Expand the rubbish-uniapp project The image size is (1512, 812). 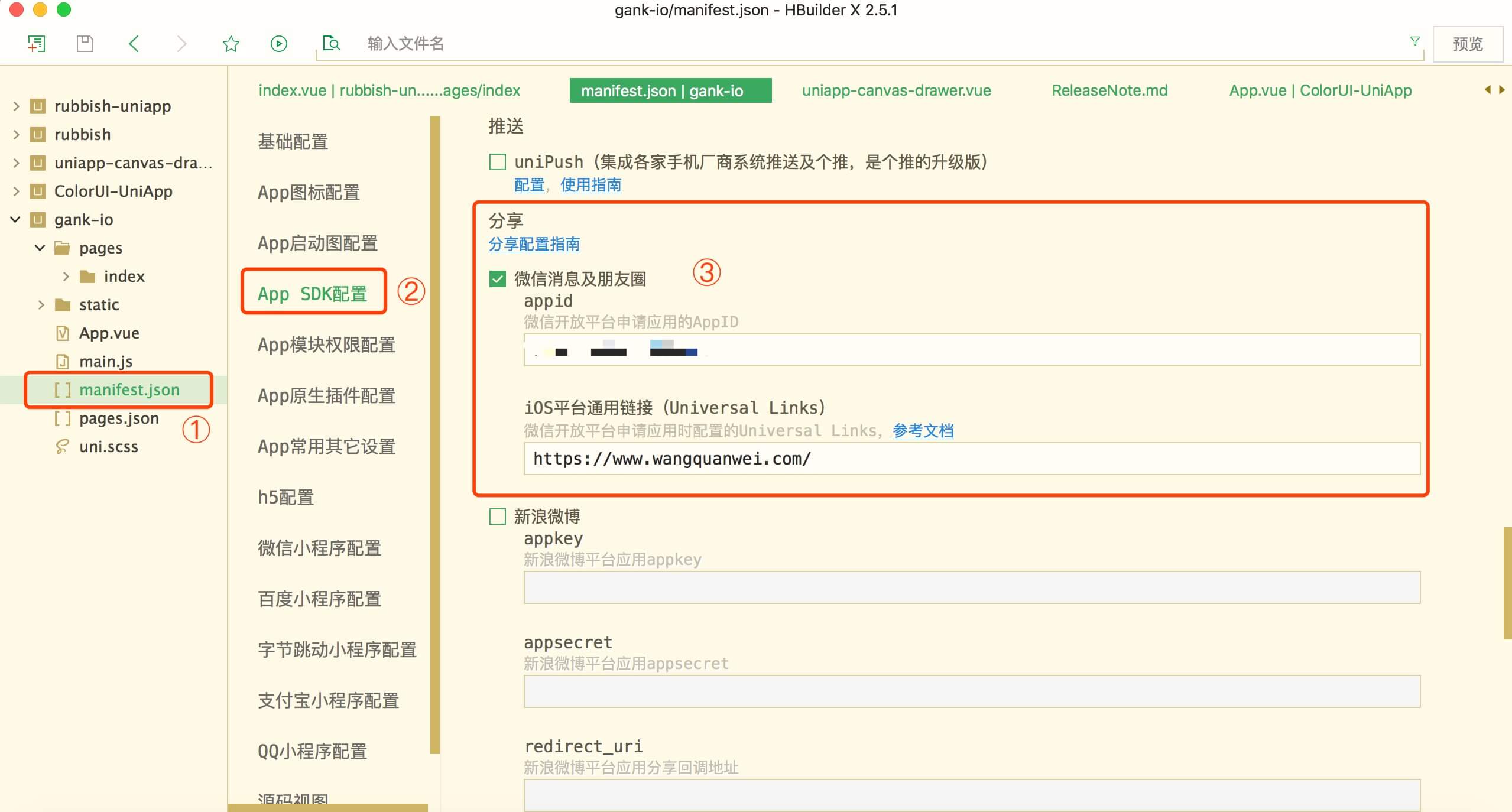pos(16,106)
